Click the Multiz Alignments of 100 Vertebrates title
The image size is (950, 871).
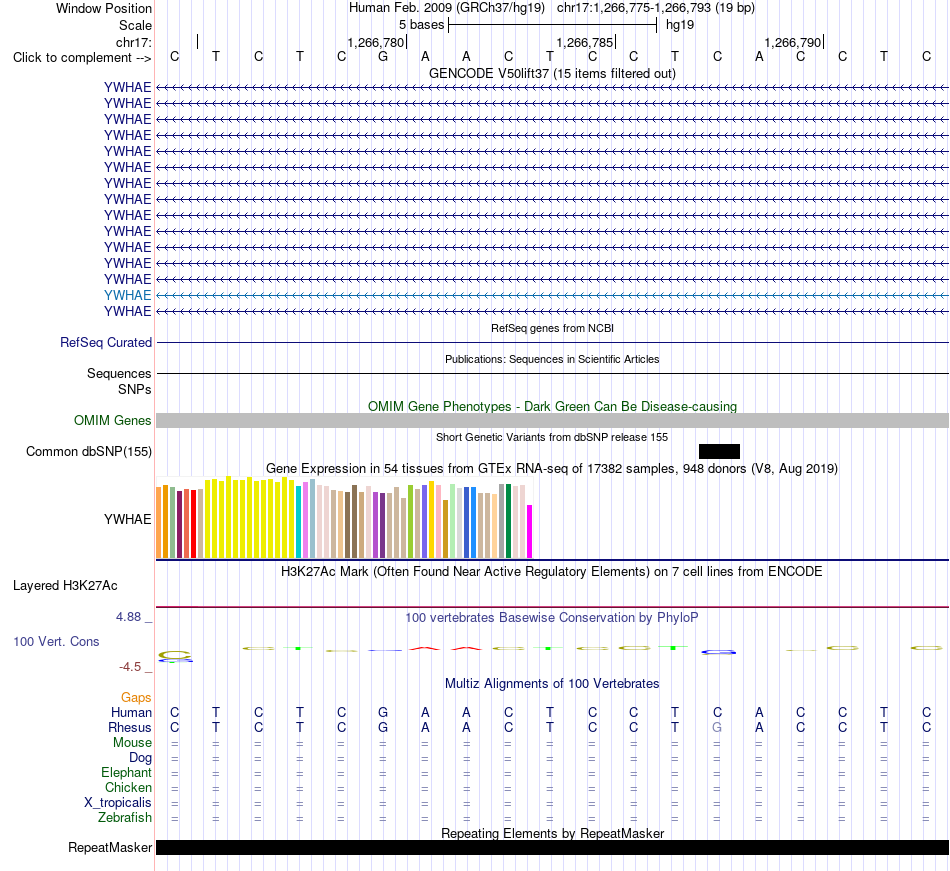coord(552,684)
